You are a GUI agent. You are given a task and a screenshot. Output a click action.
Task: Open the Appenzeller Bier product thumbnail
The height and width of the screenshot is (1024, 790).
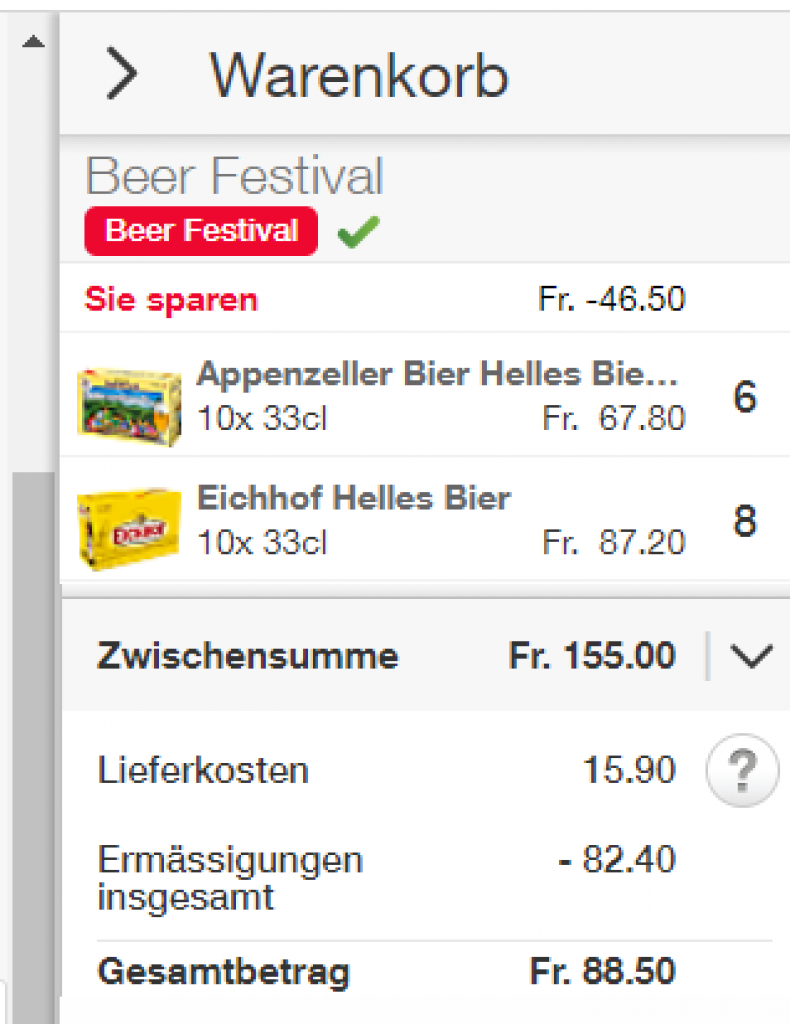pyautogui.click(x=129, y=402)
